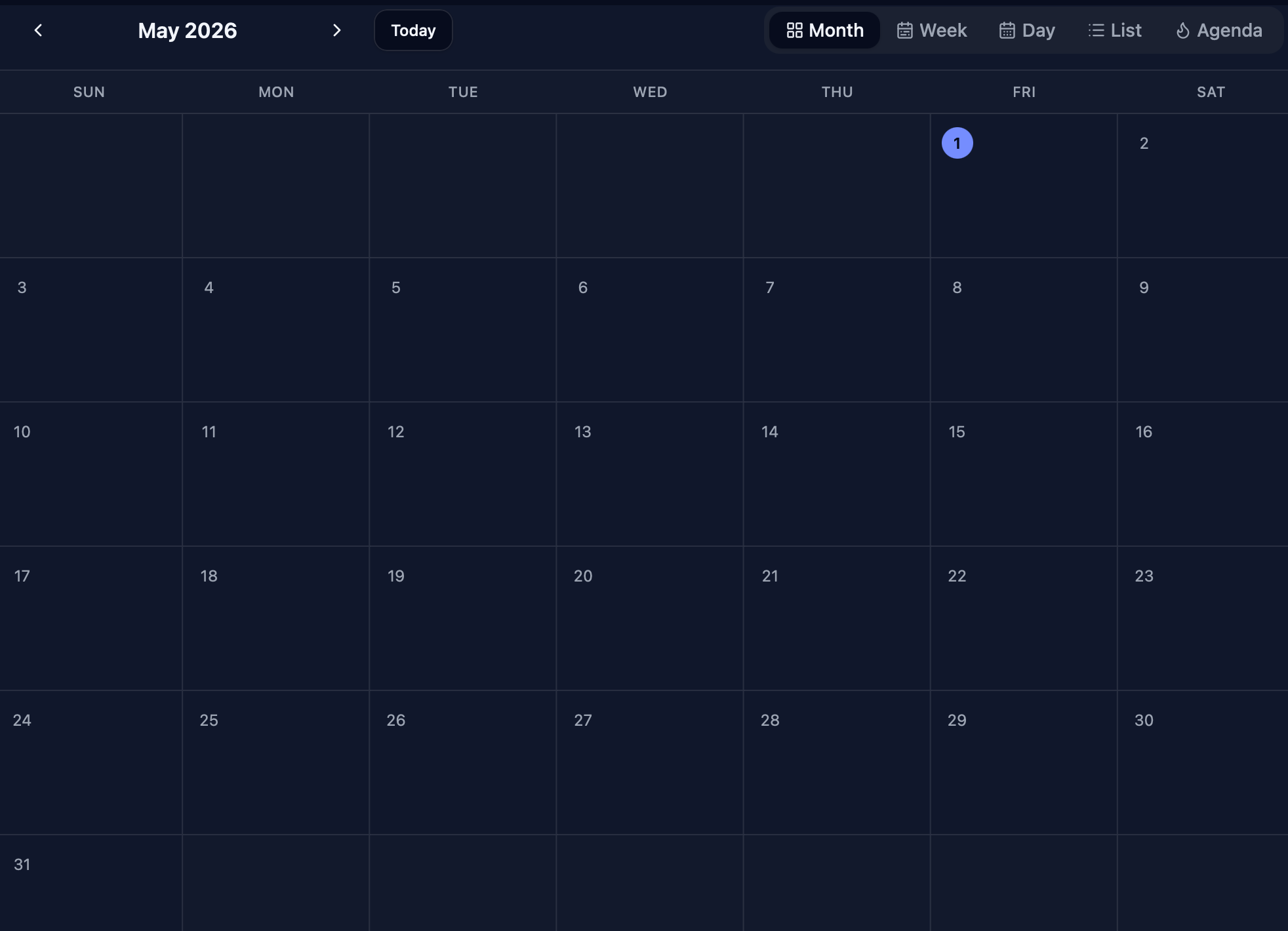Screen dimensions: 1288x931
Task: Select date 31 in calendar
Action: pyautogui.click(x=22, y=864)
